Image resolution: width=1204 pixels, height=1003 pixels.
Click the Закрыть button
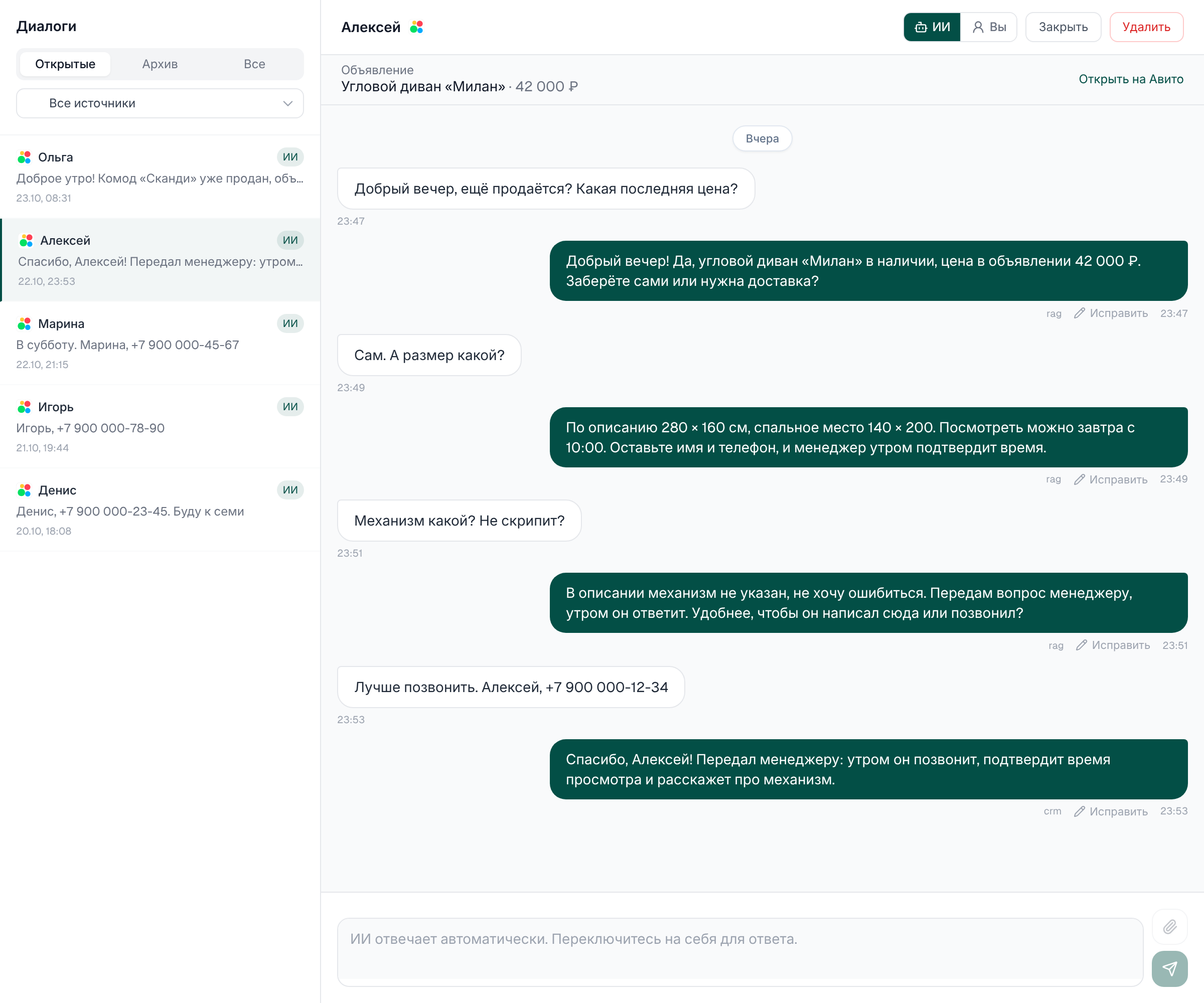click(1063, 27)
